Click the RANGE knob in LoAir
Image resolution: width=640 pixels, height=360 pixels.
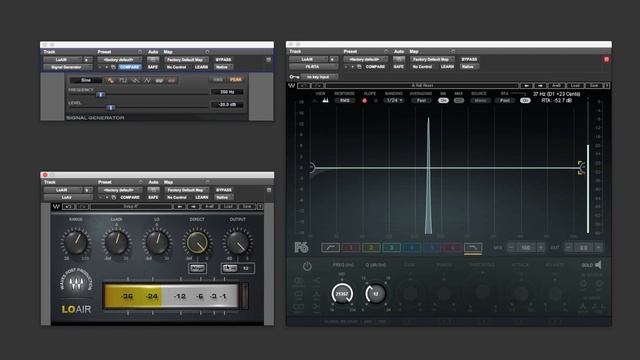[76, 242]
